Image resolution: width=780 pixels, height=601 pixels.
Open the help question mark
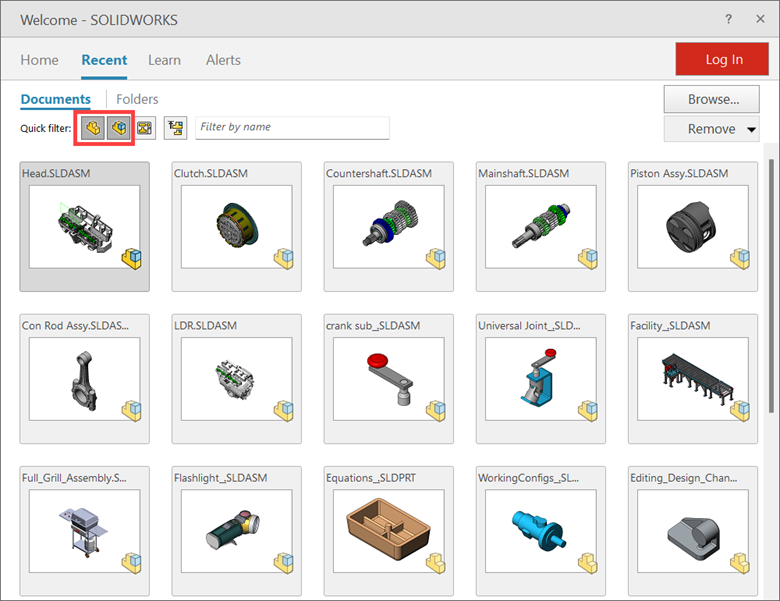coord(728,19)
